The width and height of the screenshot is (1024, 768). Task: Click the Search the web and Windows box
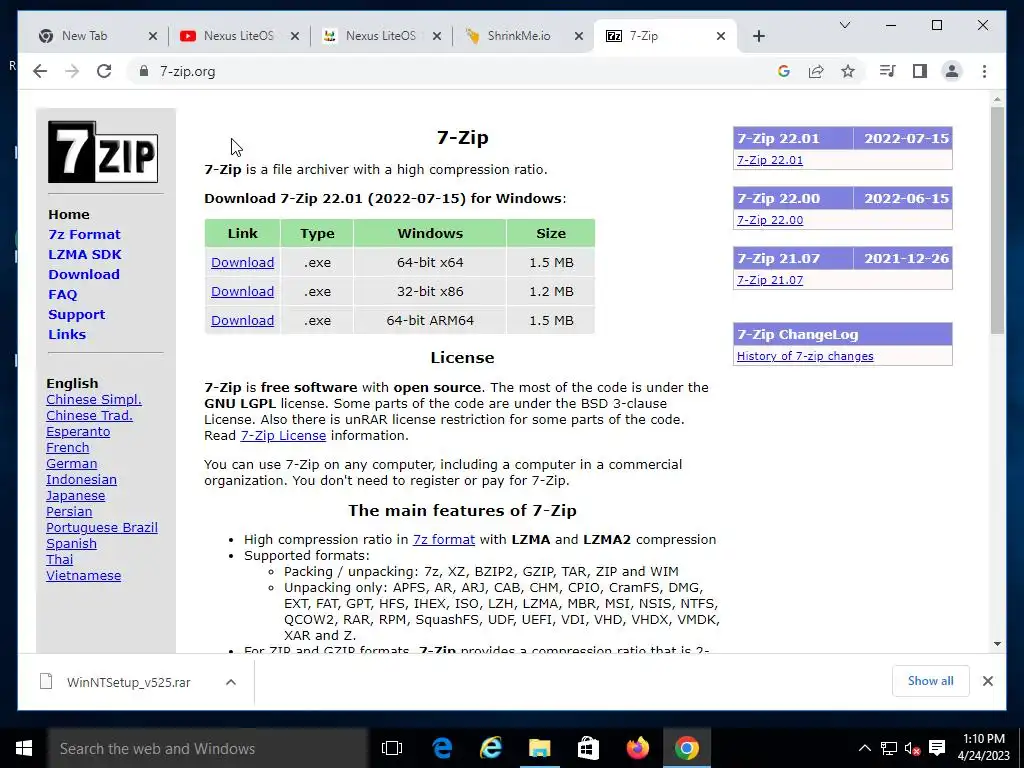coord(208,748)
